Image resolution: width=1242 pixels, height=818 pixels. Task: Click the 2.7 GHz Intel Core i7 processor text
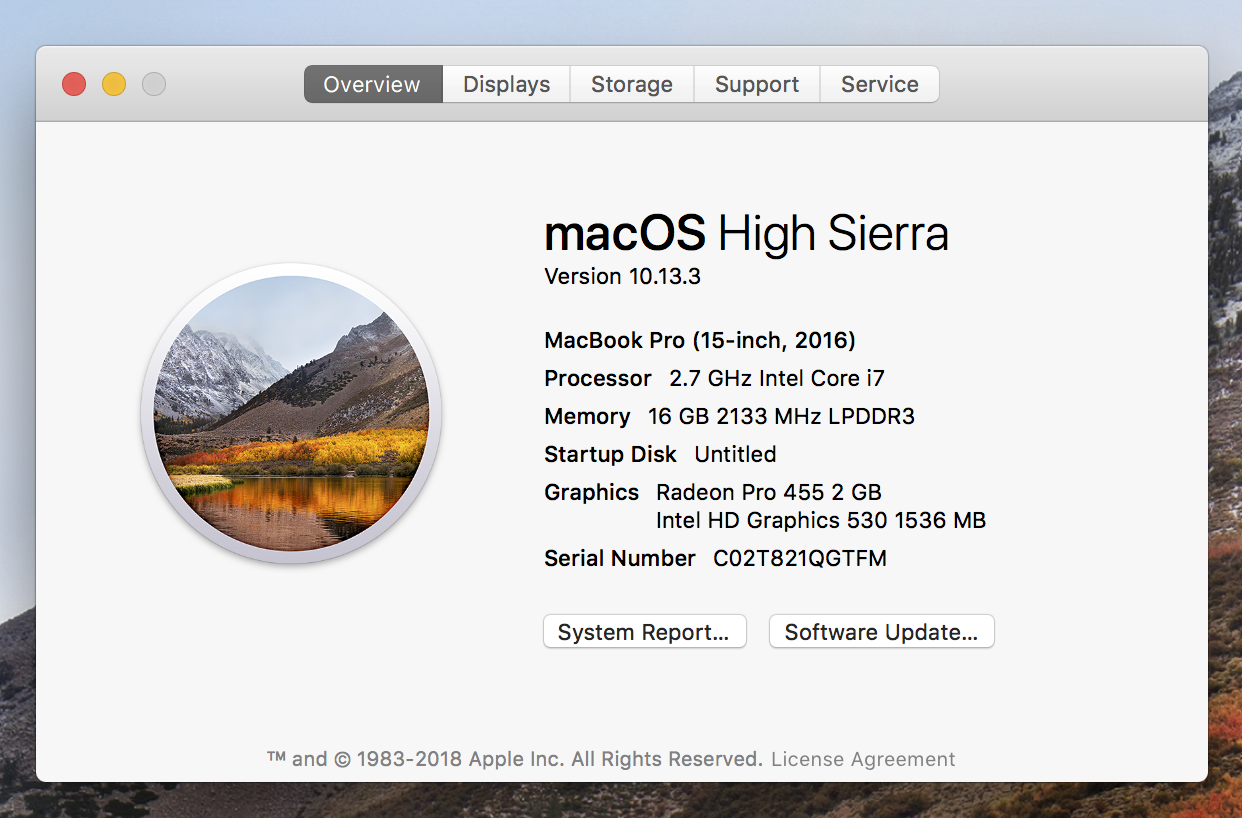776,379
